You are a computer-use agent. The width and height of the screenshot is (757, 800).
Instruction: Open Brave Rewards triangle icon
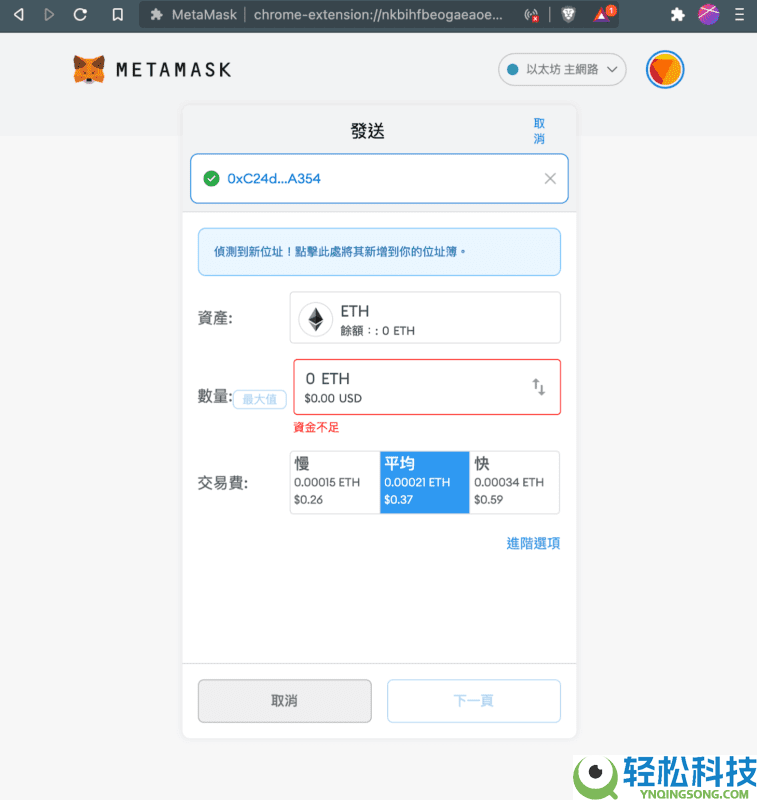point(604,14)
